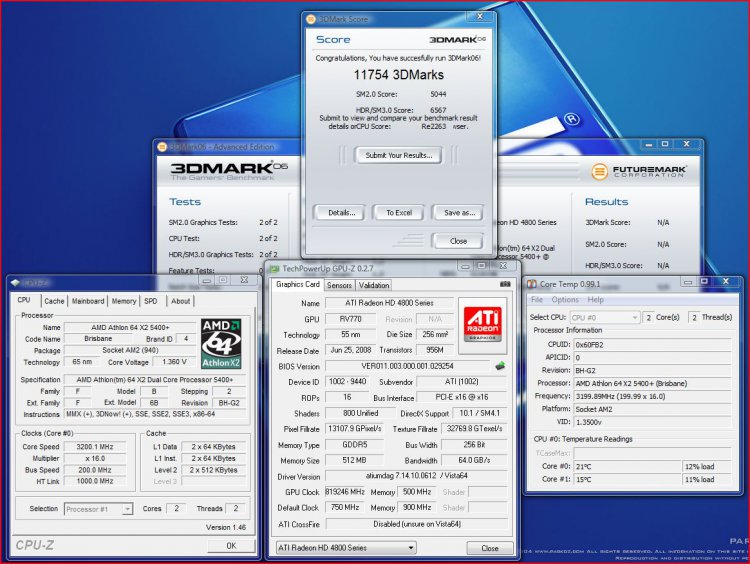Open the Memory tab in CPU-Z

[x=124, y=301]
